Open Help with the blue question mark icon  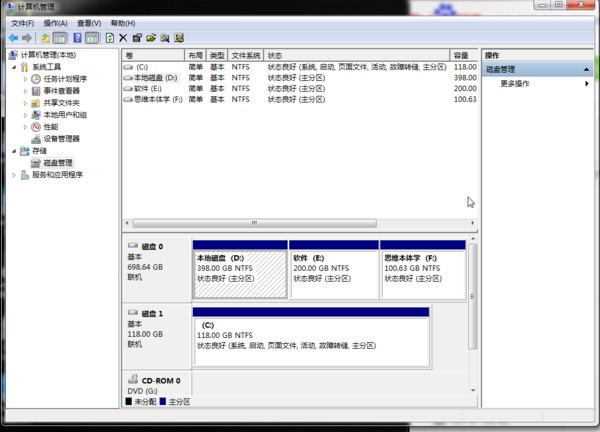click(x=77, y=38)
